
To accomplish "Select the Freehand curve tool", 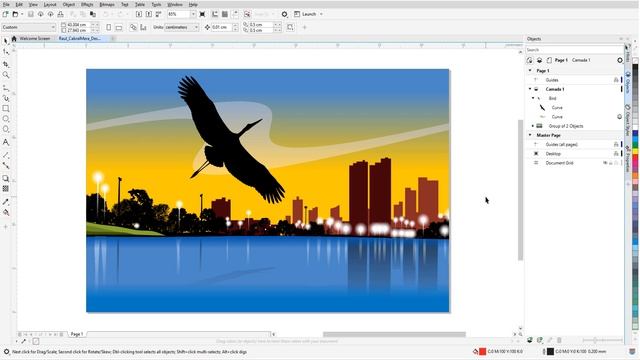I will pos(6,88).
